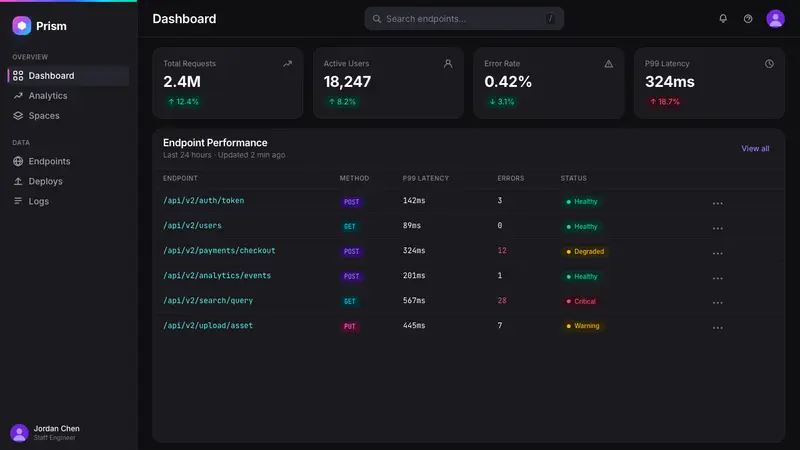Select the Error Rate 0.42% card
Image resolution: width=800 pixels, height=450 pixels.
[x=548, y=83]
